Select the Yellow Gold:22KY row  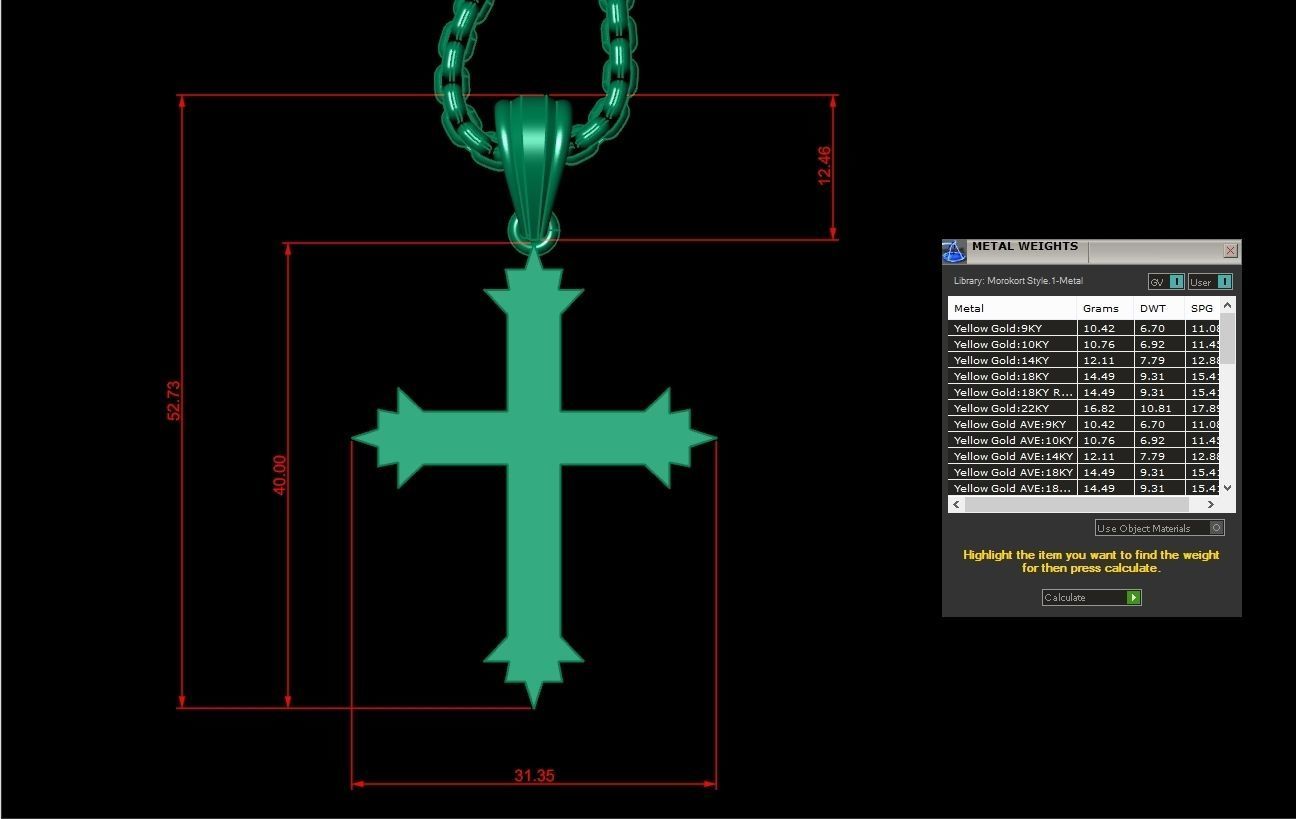[1084, 408]
